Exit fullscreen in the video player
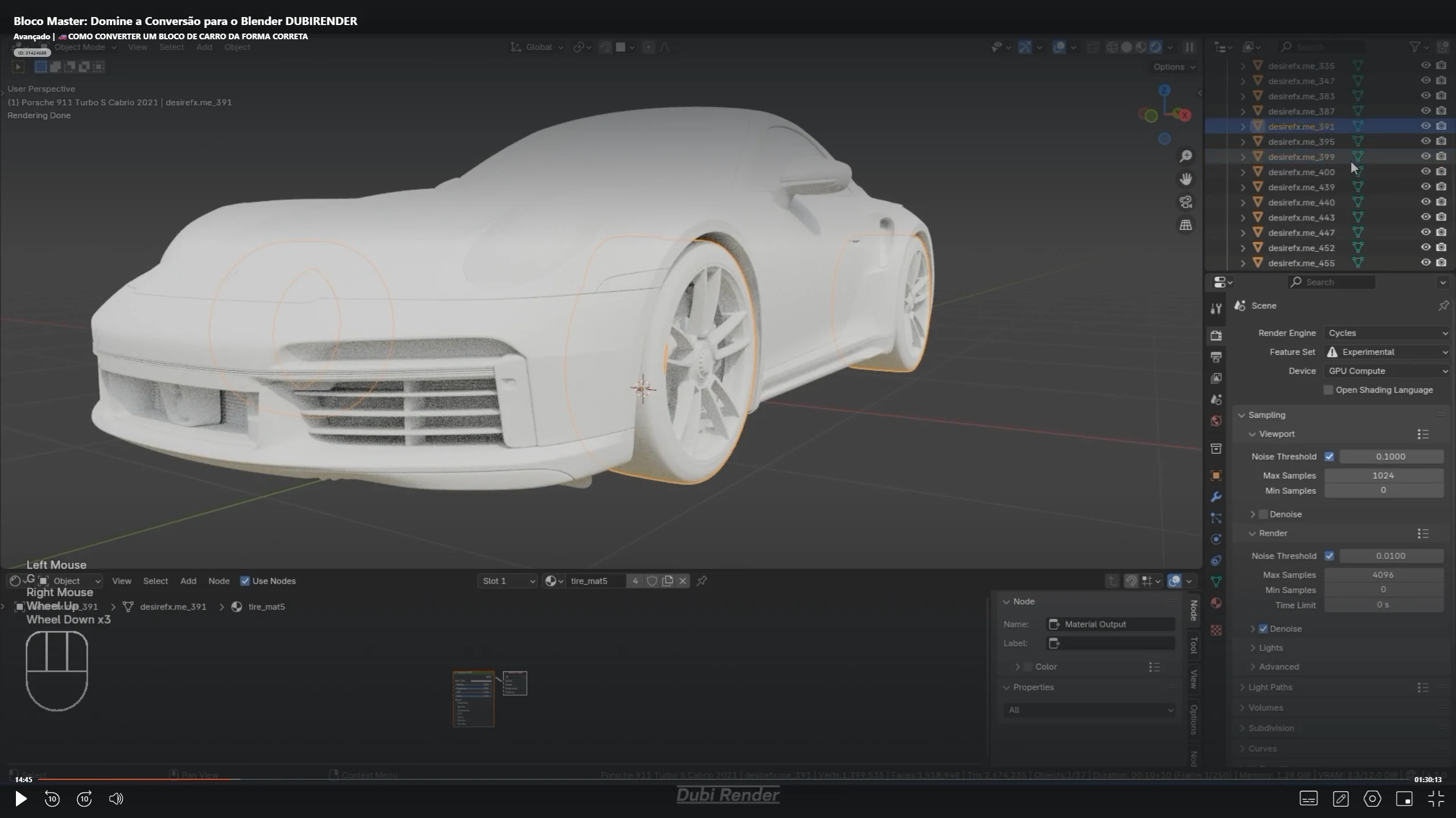This screenshot has width=1456, height=818. click(x=1436, y=799)
